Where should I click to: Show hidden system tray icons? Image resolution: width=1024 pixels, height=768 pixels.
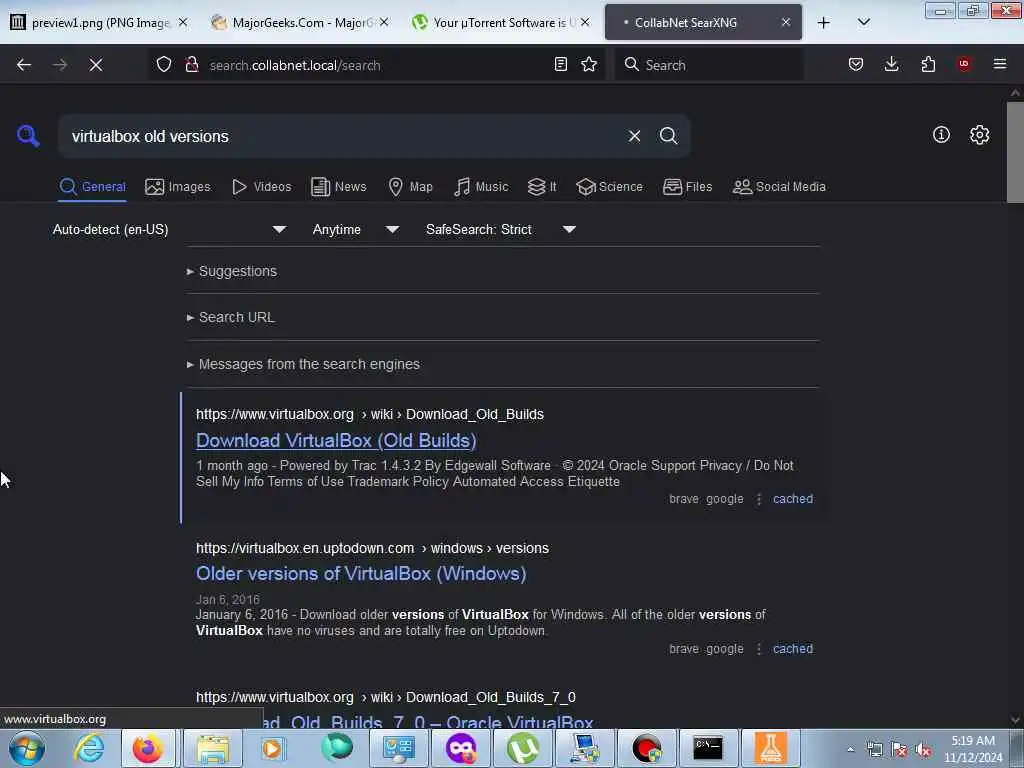click(x=850, y=750)
